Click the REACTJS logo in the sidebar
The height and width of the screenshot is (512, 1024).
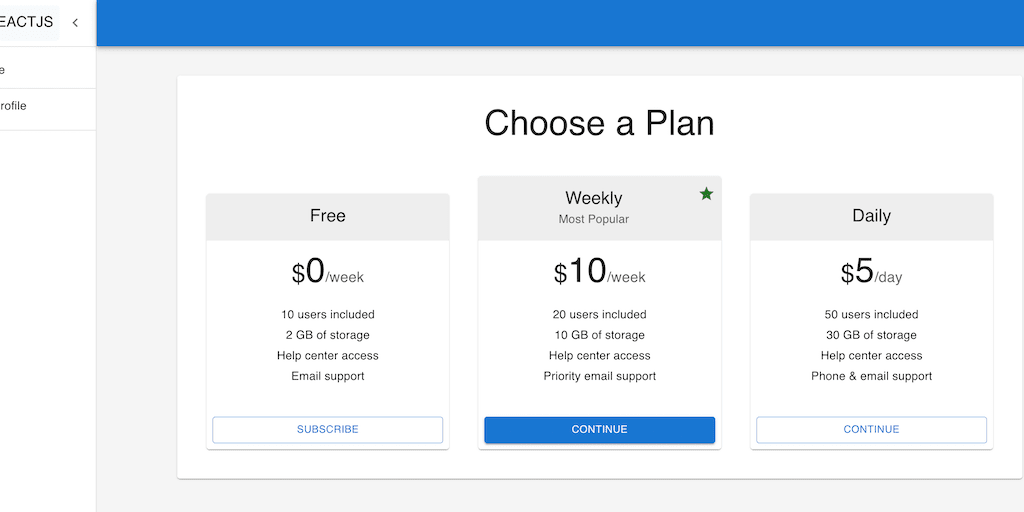point(28,22)
